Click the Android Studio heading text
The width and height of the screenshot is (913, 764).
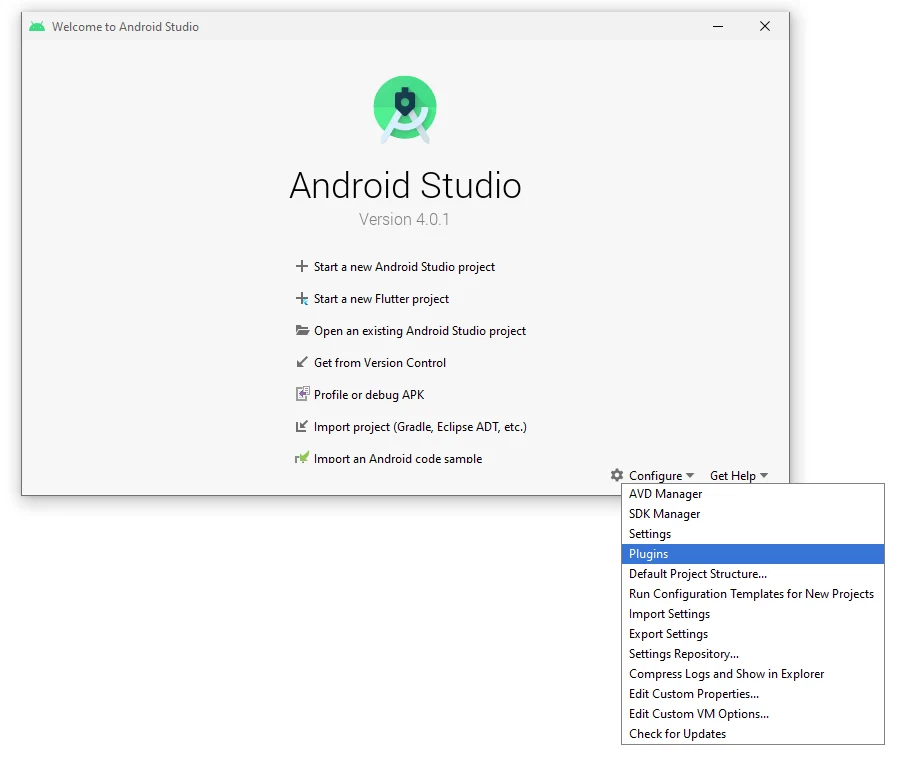pyautogui.click(x=405, y=185)
